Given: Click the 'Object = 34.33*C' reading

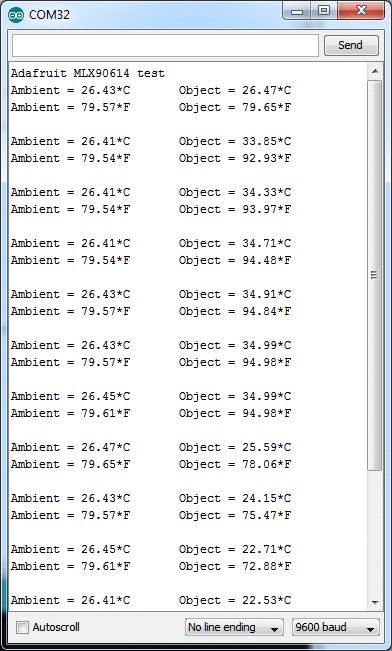Looking at the screenshot, I should tap(235, 193).
